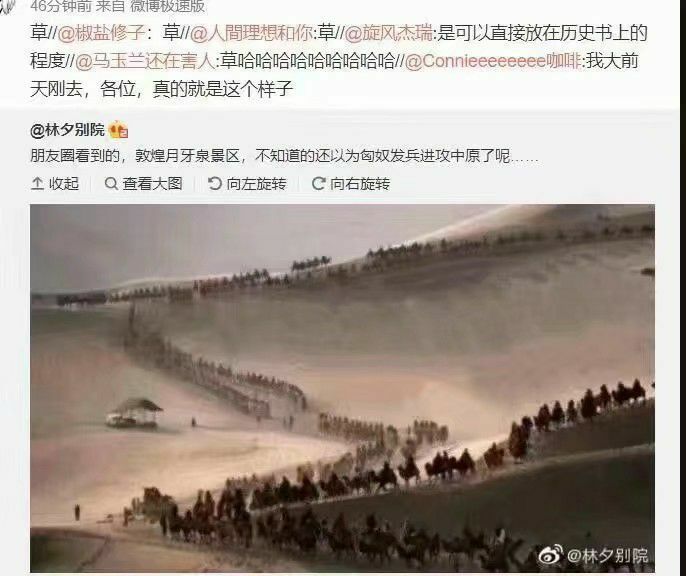Viewport: 686px width, 576px height.
Task: Visit the @旋风杰瑞 user mention
Action: tap(389, 33)
